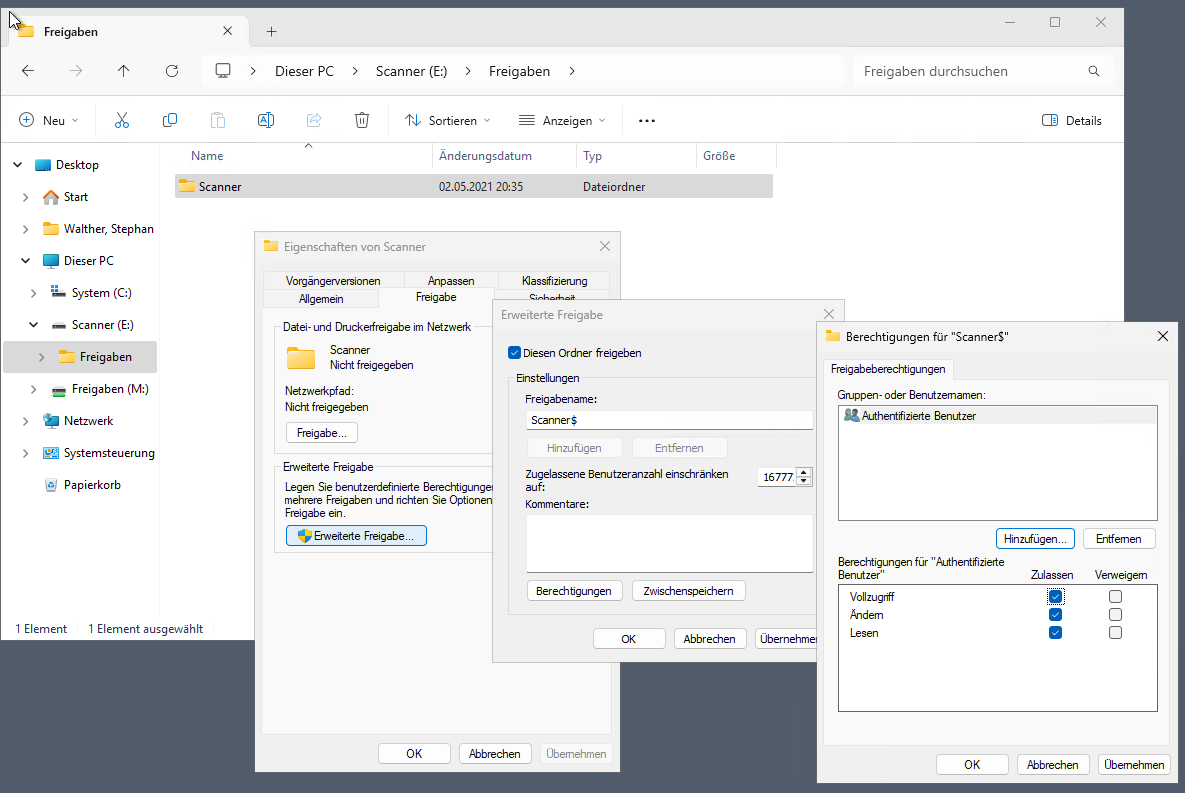Select System (C:) drive in tree
The width and height of the screenshot is (1185, 793).
(x=101, y=293)
